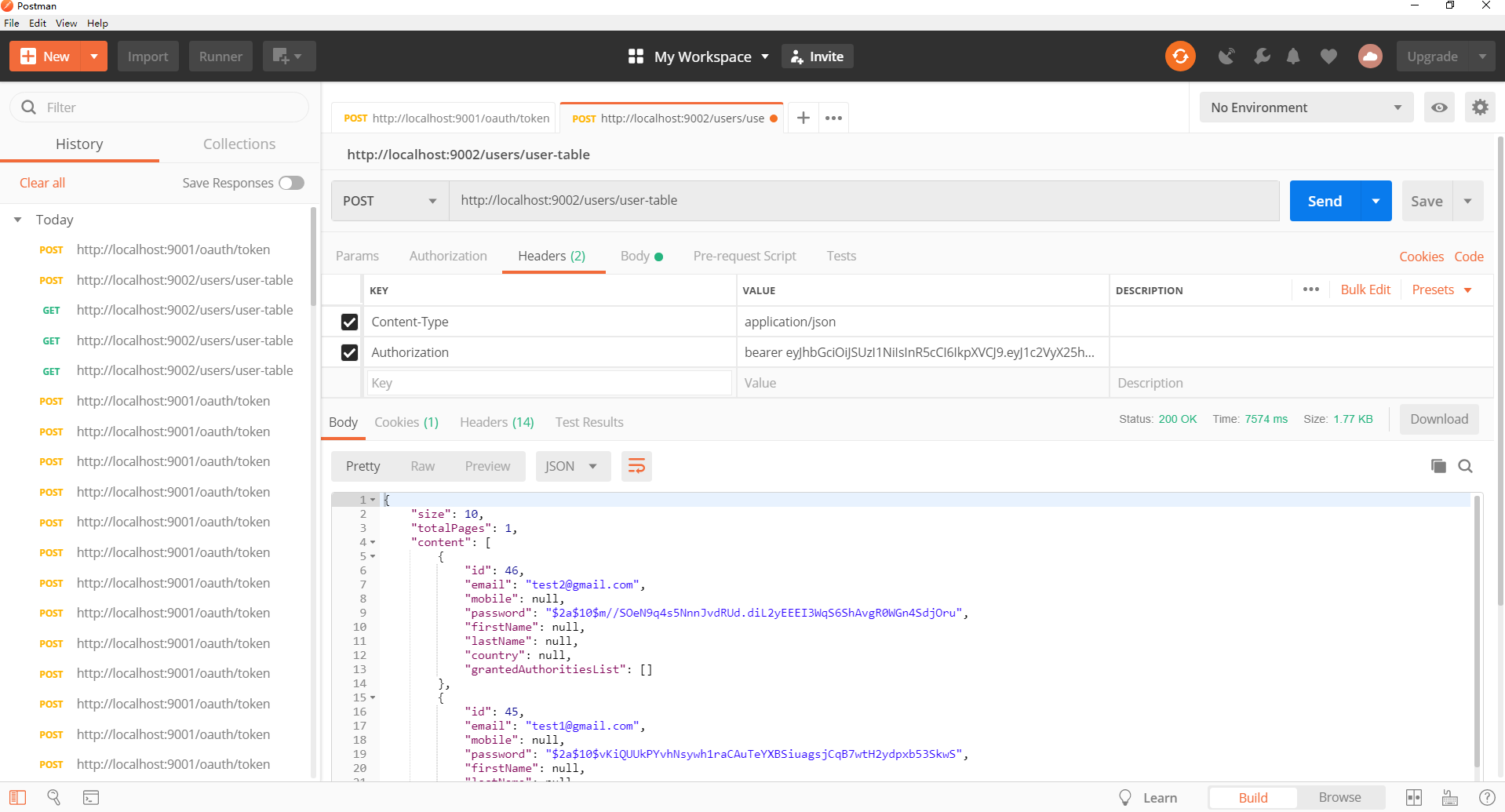Viewport: 1505px width, 812px height.
Task: Open the Presets dropdown
Action: (1442, 289)
